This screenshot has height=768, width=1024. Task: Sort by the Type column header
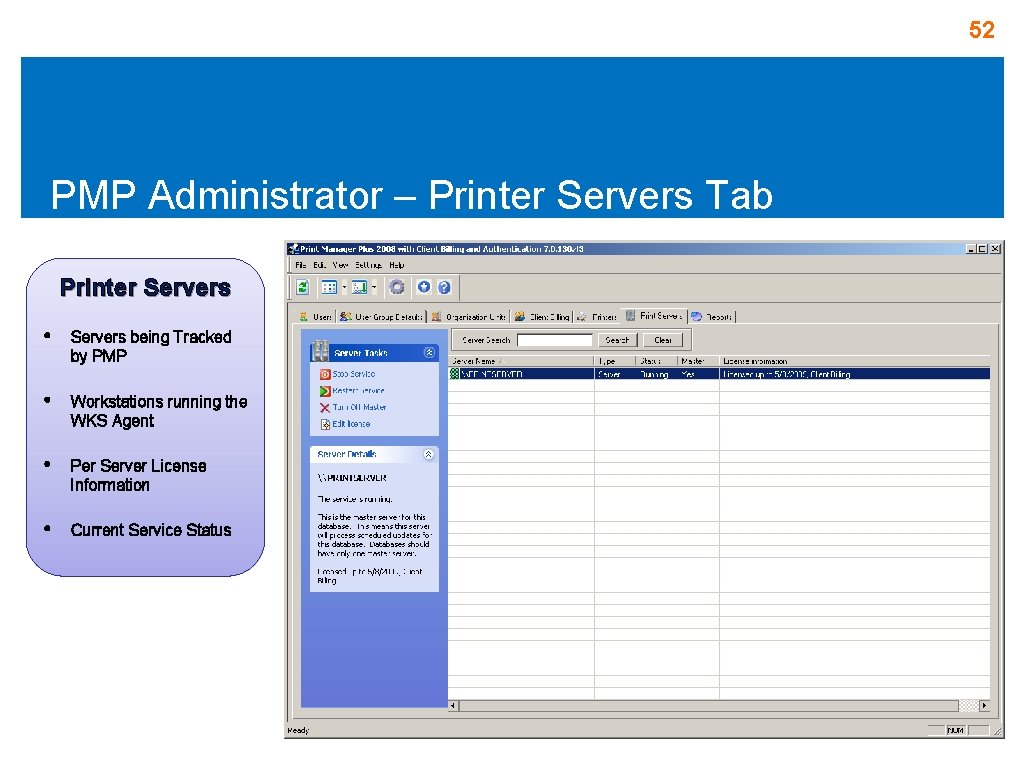point(615,361)
